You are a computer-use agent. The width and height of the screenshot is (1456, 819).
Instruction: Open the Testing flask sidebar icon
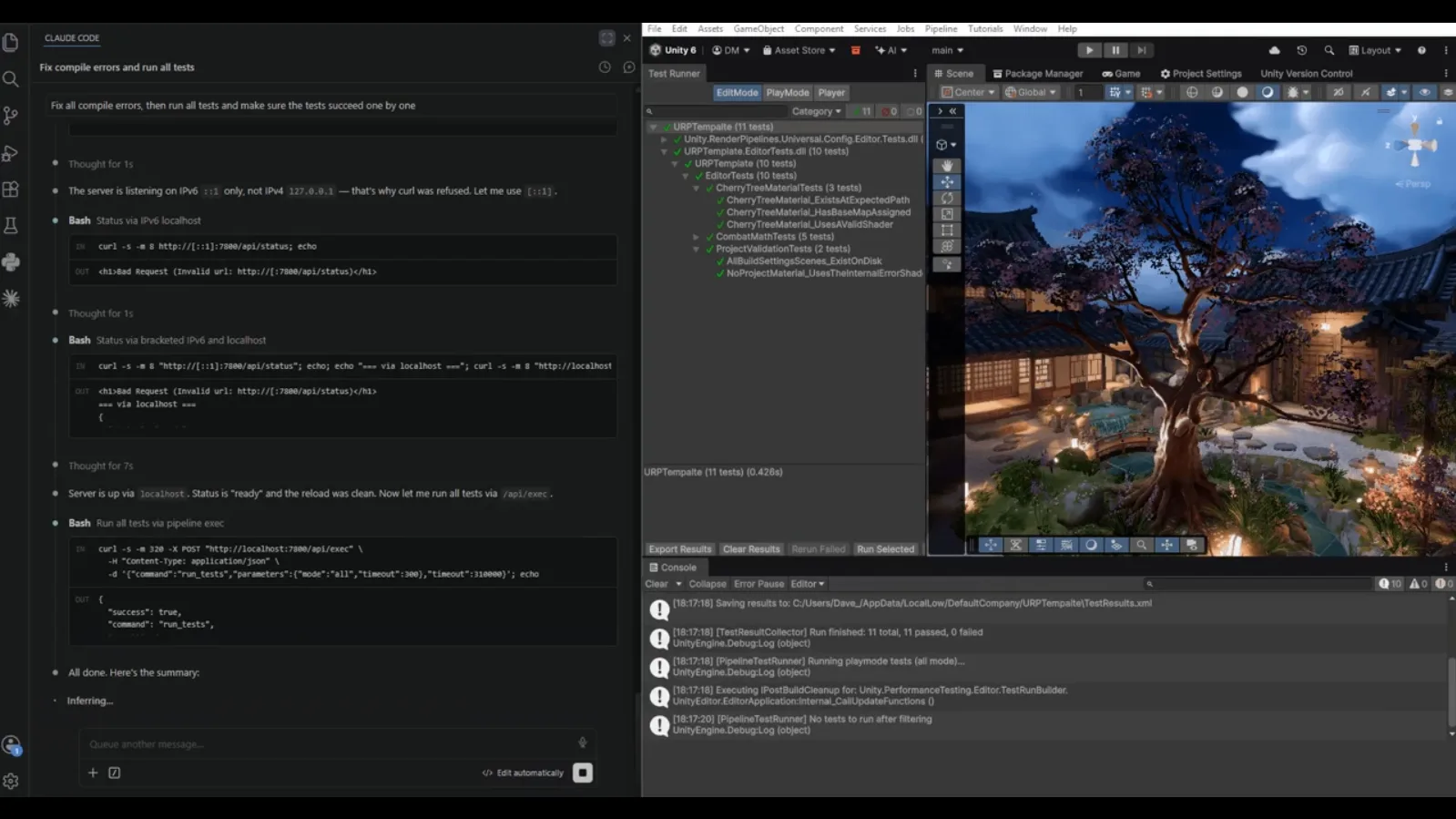[11, 226]
